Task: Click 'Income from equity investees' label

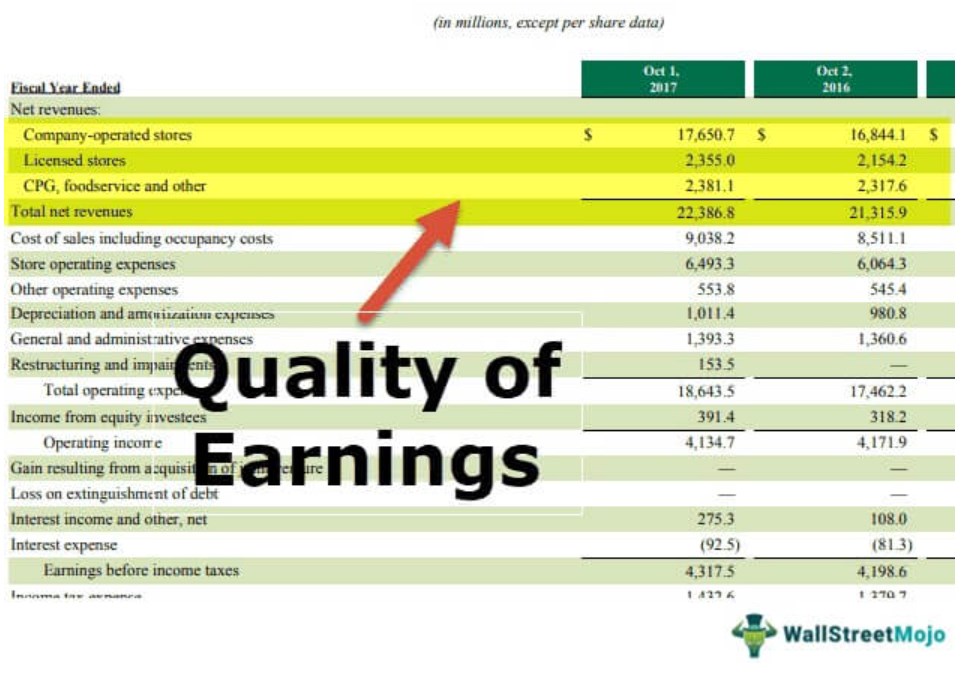Action: [x=108, y=417]
